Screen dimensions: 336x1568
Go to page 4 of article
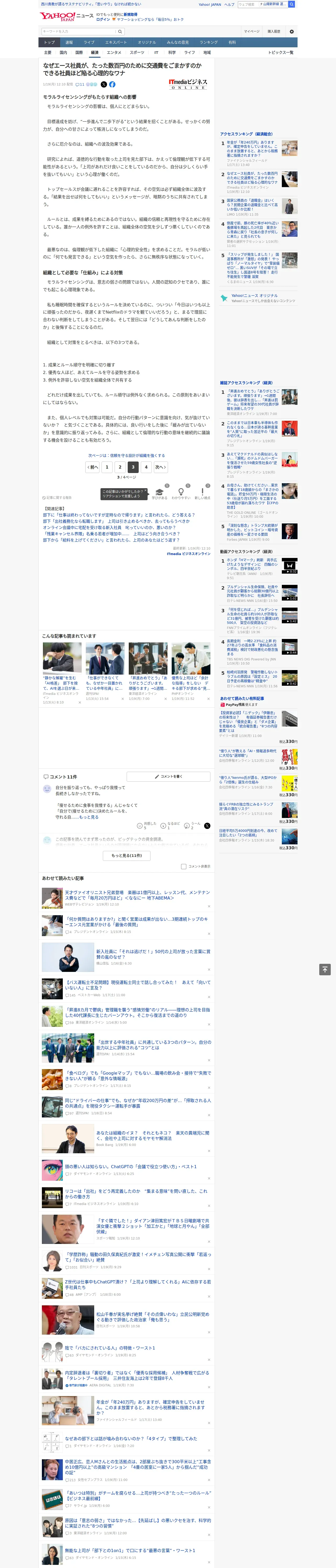click(x=146, y=468)
